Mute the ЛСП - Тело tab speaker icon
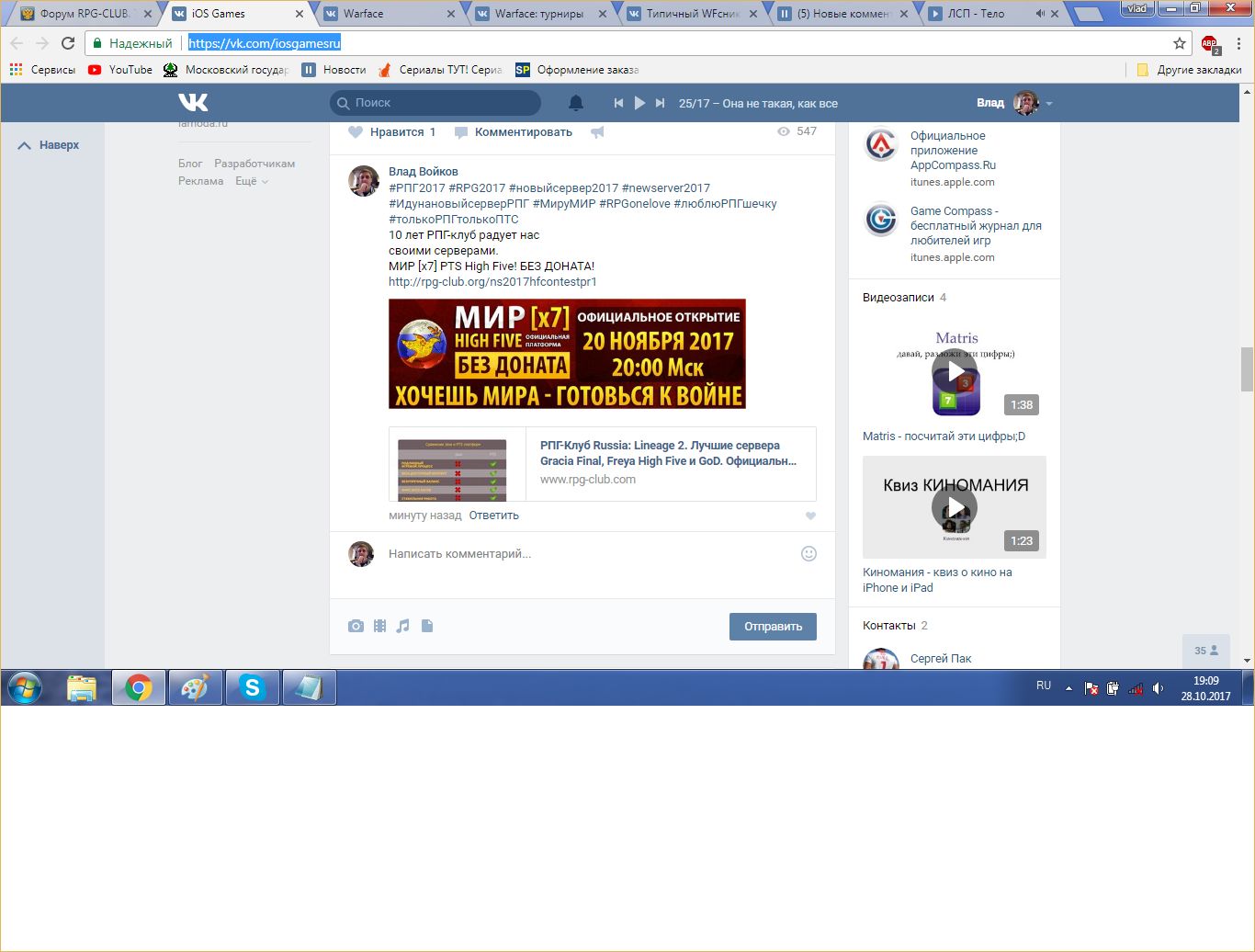 (1040, 14)
